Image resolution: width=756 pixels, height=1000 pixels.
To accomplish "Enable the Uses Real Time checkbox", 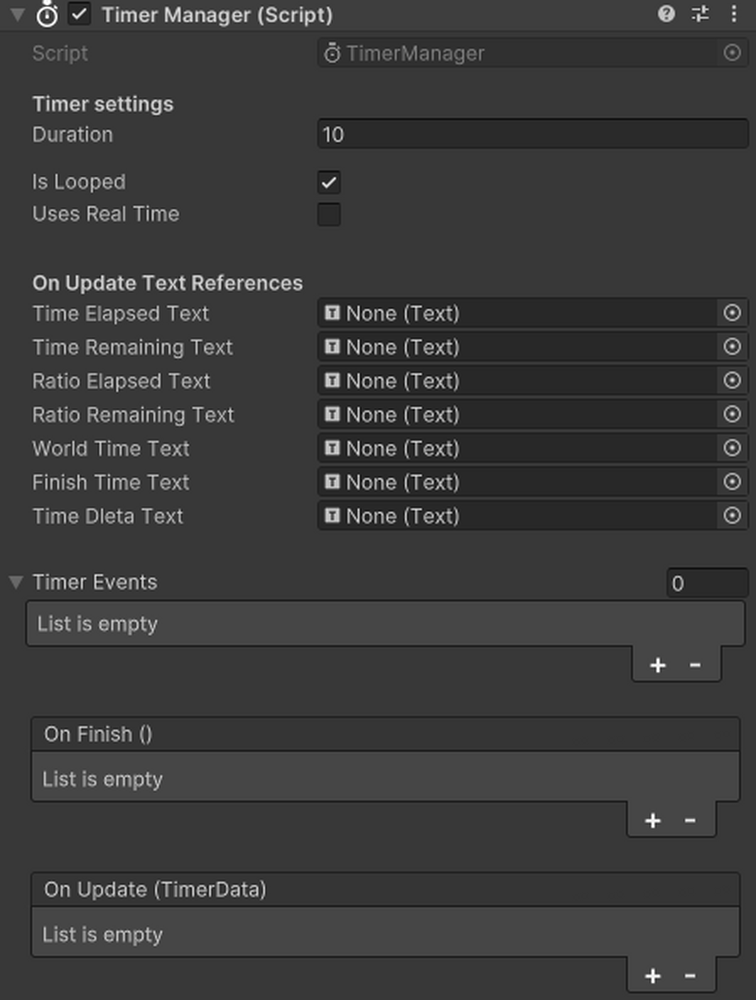I will point(329,214).
